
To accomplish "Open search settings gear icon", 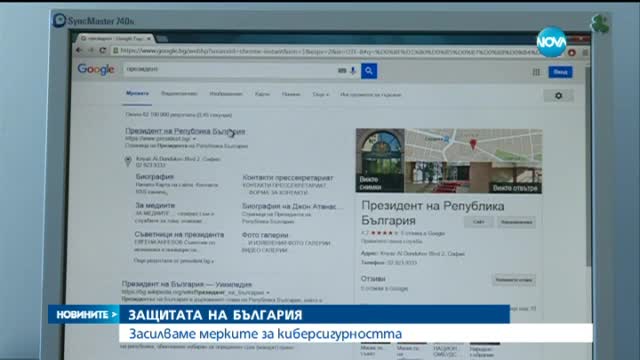I will (x=558, y=96).
